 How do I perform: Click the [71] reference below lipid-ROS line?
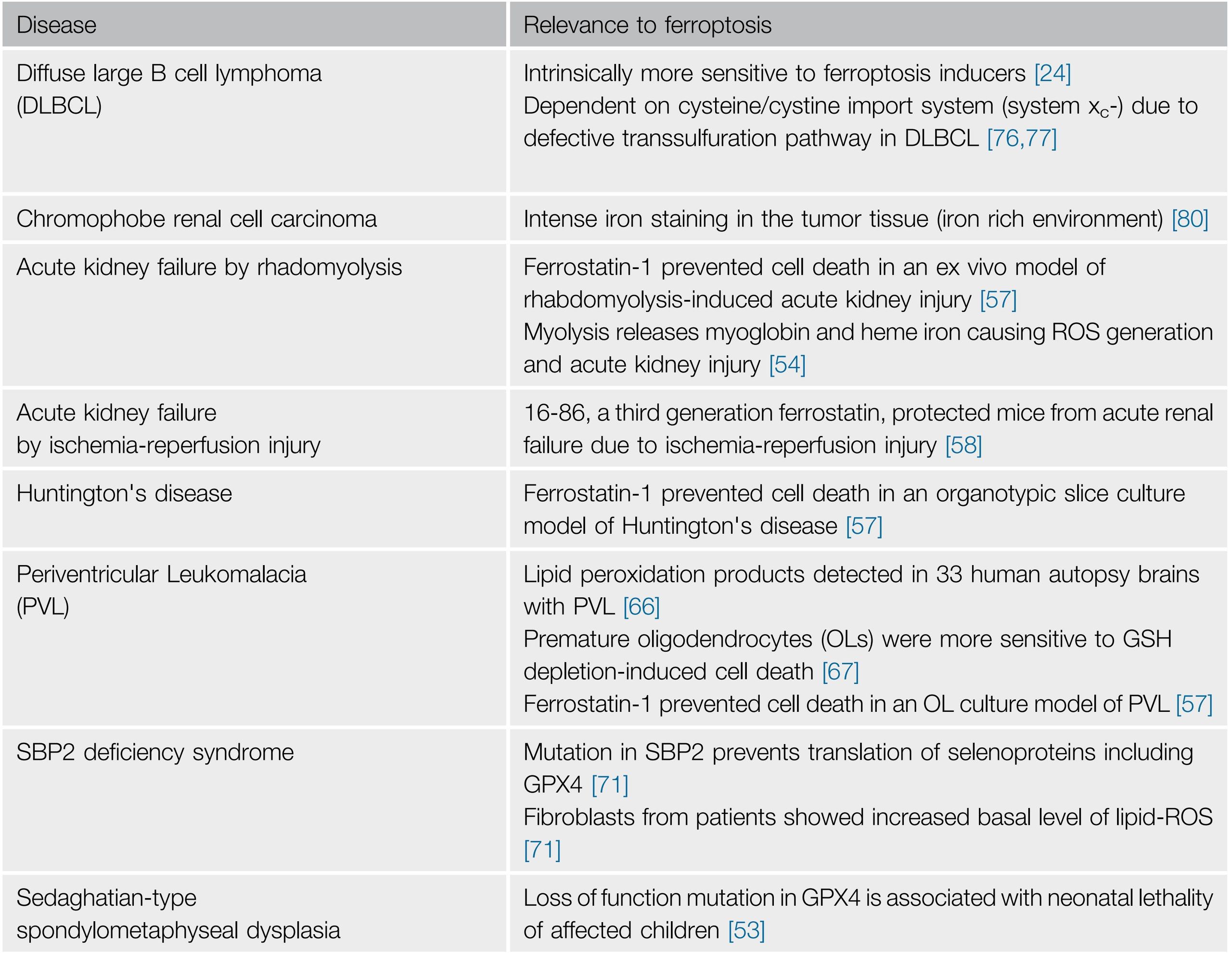point(542,849)
